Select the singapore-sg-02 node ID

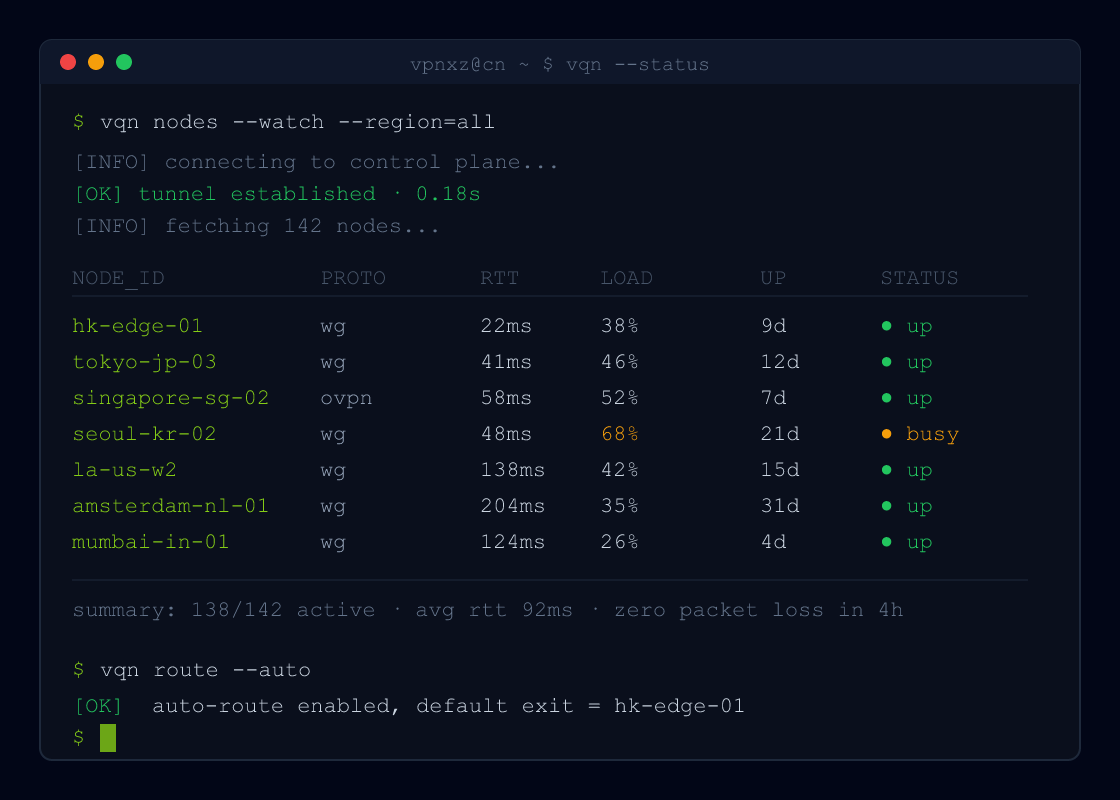pos(170,398)
